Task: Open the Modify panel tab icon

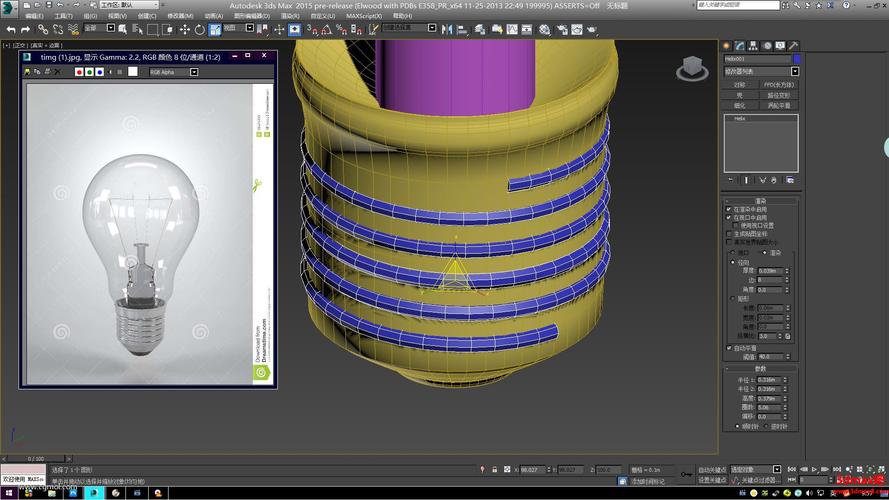Action: tap(739, 45)
